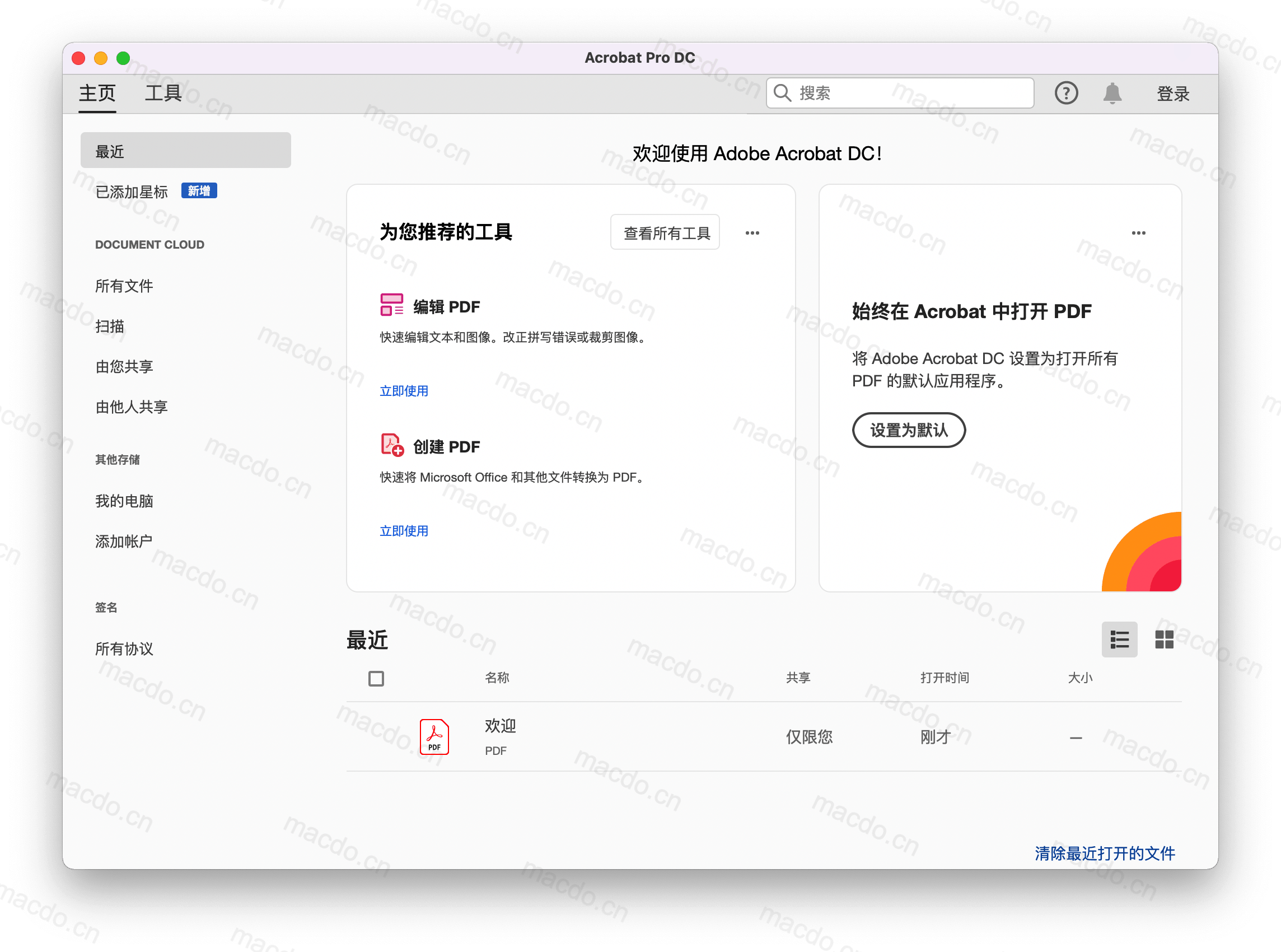Select 已添加星标 in the sidebar
Image resolution: width=1281 pixels, height=952 pixels.
click(x=132, y=192)
